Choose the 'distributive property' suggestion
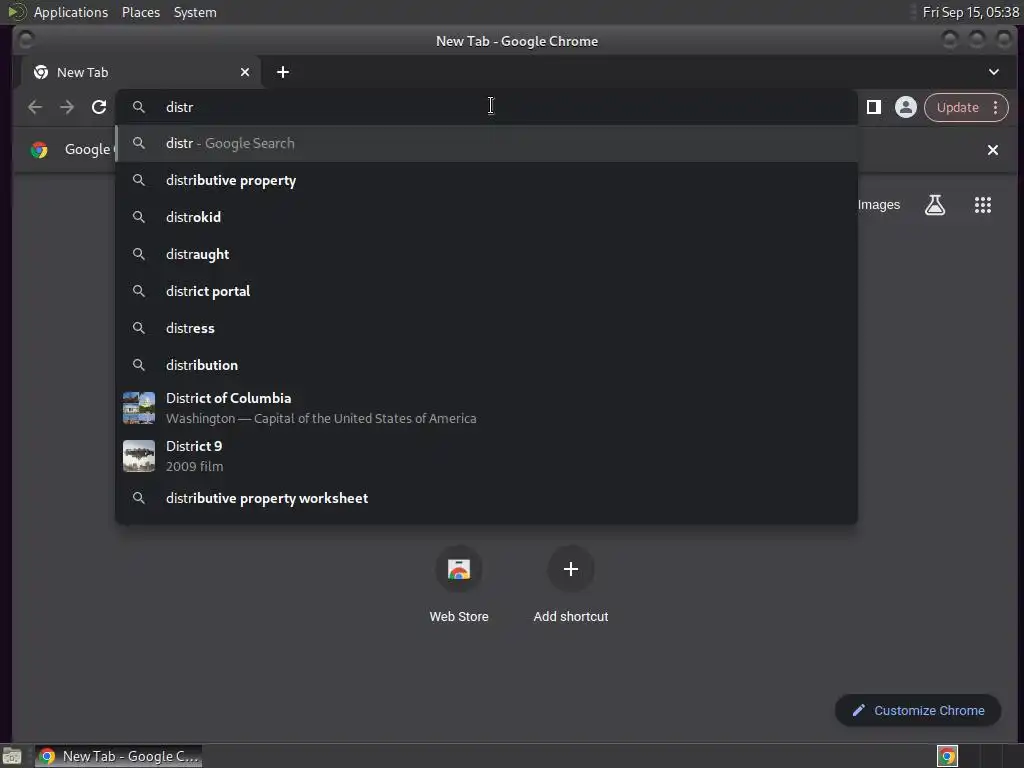Screen dimensions: 1024x768 pyautogui.click(x=486, y=180)
